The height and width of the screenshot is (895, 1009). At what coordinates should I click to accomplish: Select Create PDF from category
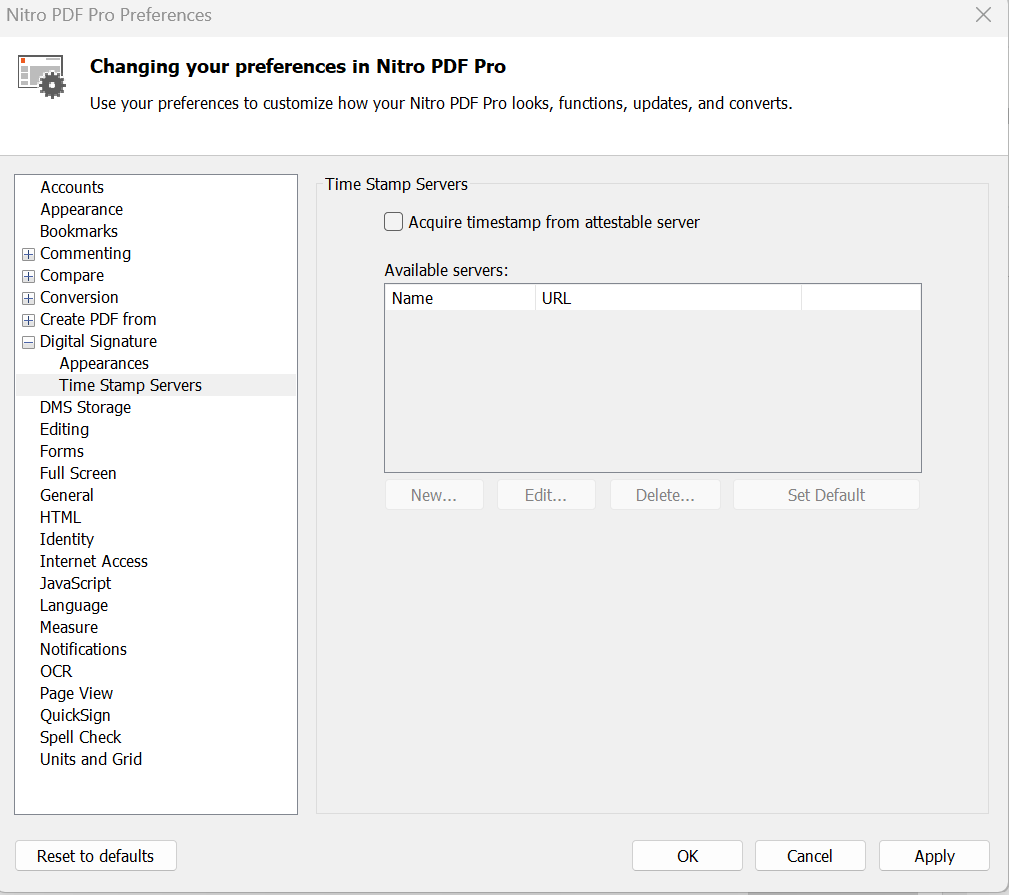[98, 319]
